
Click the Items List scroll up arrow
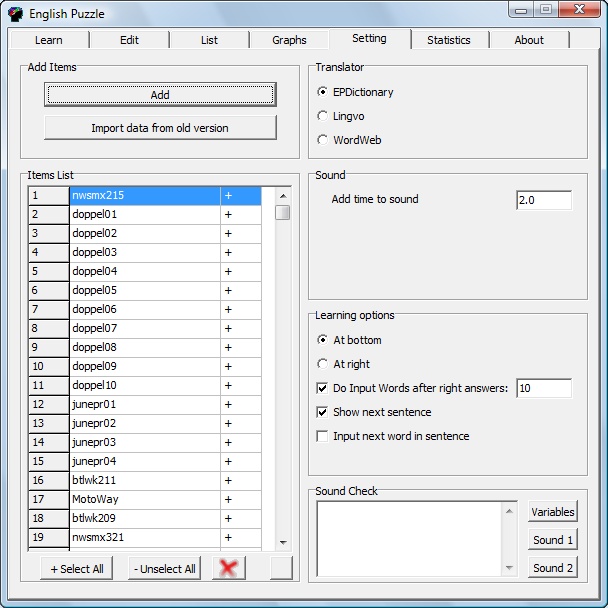coord(283,196)
